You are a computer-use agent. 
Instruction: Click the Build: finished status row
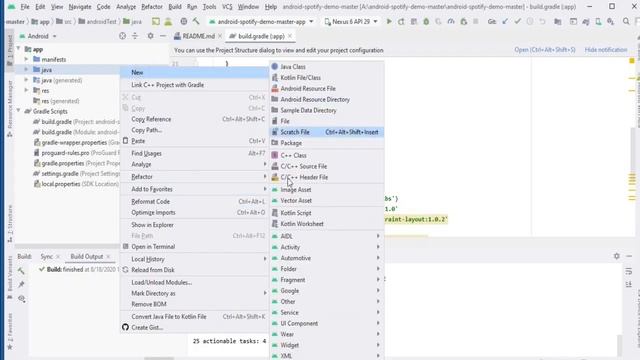pyautogui.click(x=78, y=269)
